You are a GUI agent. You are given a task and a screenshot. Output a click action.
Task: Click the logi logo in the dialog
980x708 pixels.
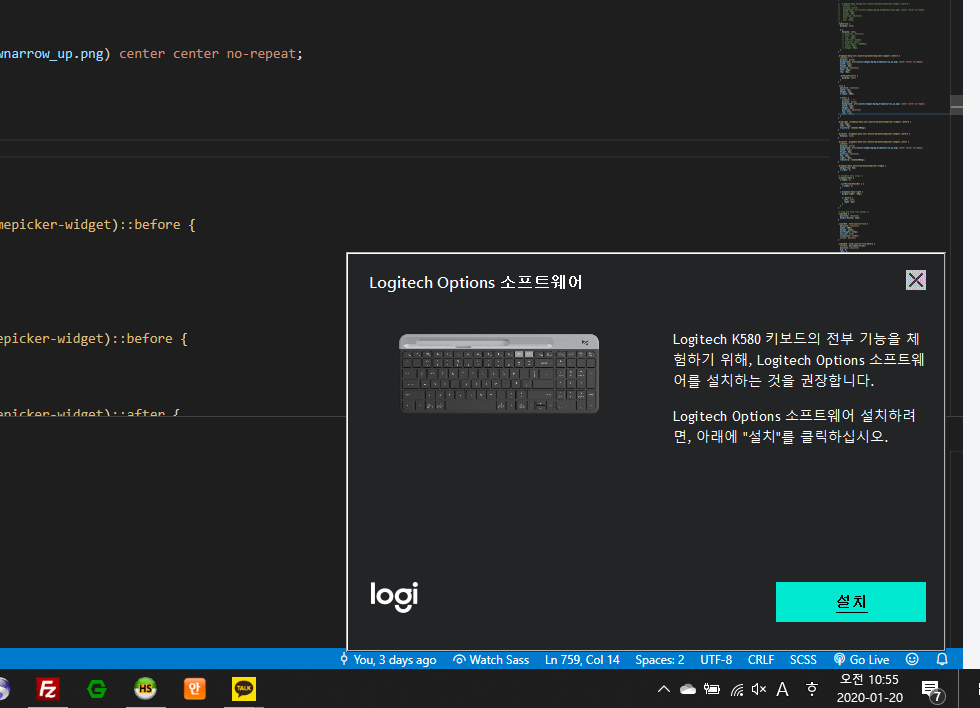[x=394, y=596]
